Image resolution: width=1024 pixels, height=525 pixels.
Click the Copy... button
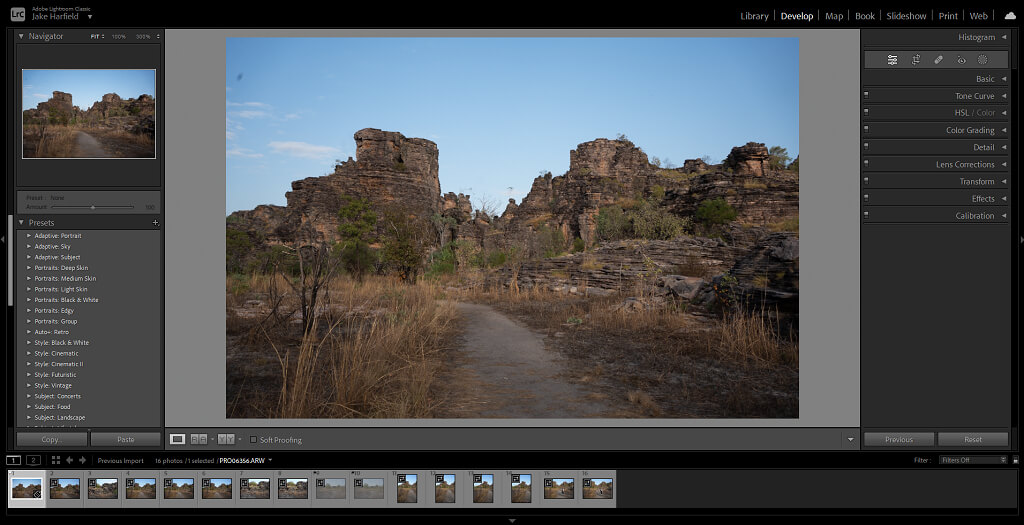(x=51, y=439)
